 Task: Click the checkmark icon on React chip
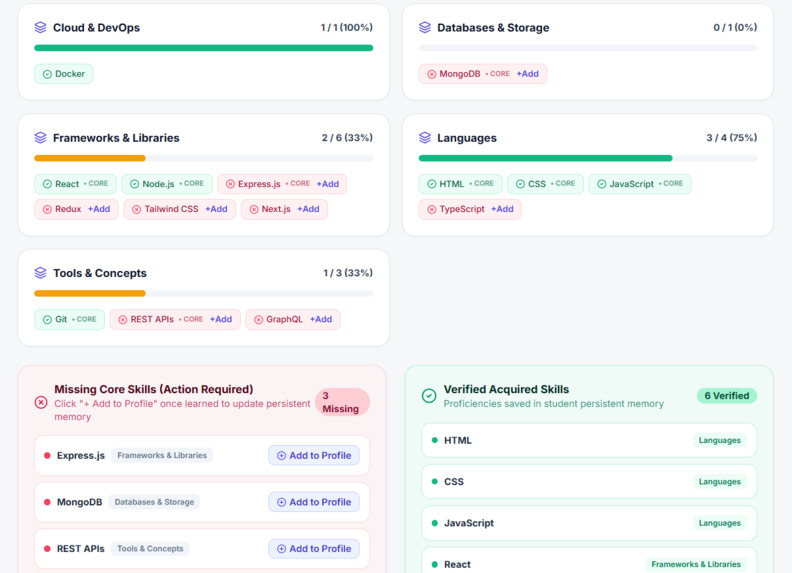click(x=47, y=184)
